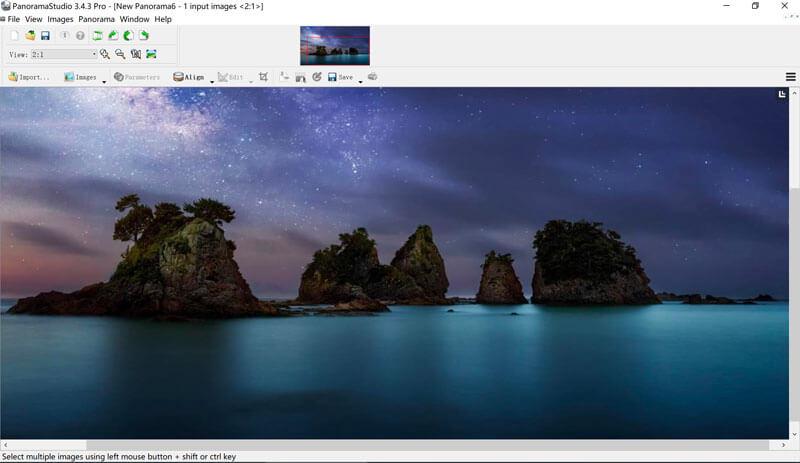Fit image to window icon
This screenshot has height=463, width=800.
(x=151, y=54)
